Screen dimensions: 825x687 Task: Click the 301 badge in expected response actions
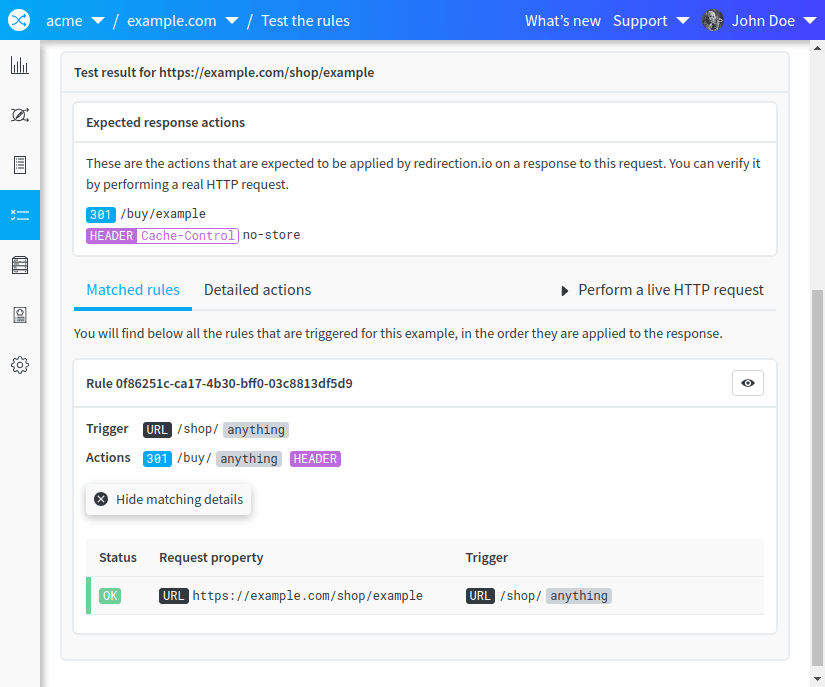click(x=101, y=215)
